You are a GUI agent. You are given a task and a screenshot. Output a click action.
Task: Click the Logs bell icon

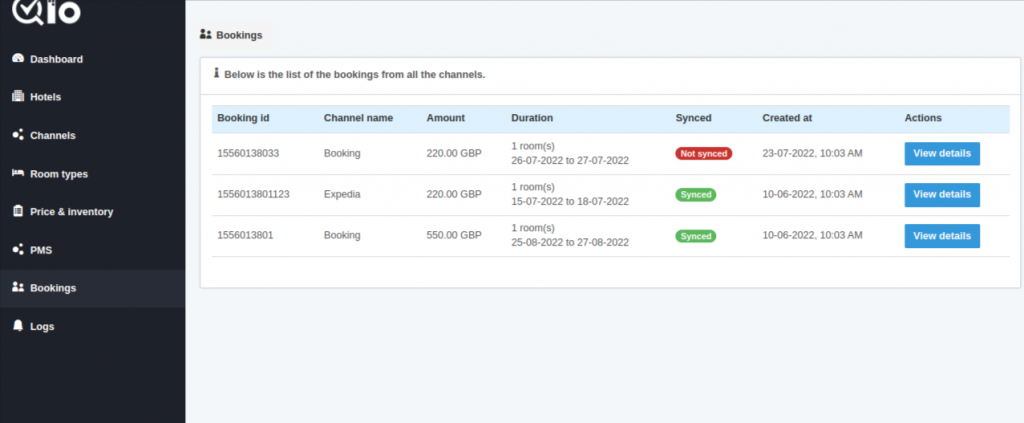point(18,326)
